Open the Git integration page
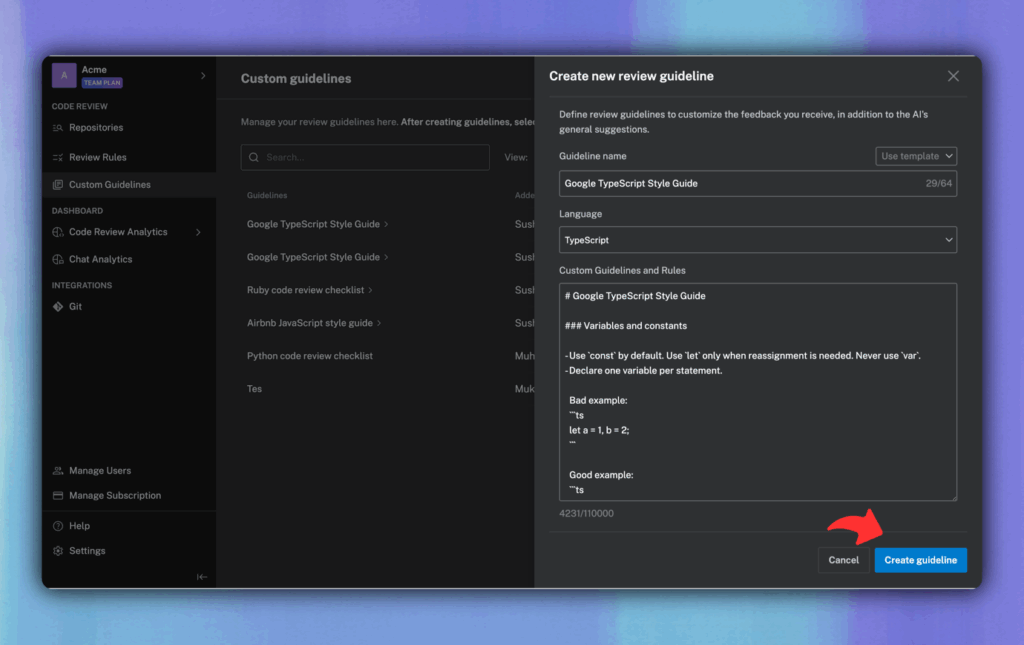 click(75, 307)
